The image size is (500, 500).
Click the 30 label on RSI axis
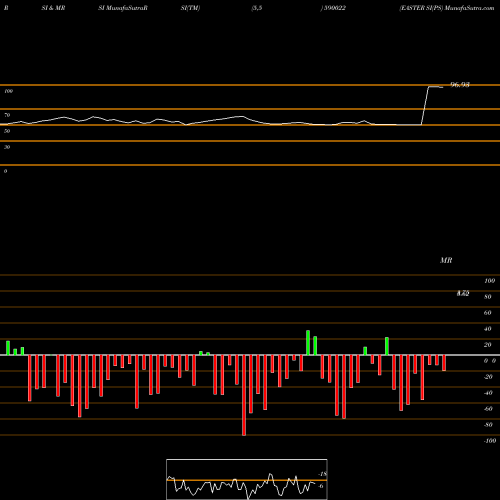click(7, 147)
